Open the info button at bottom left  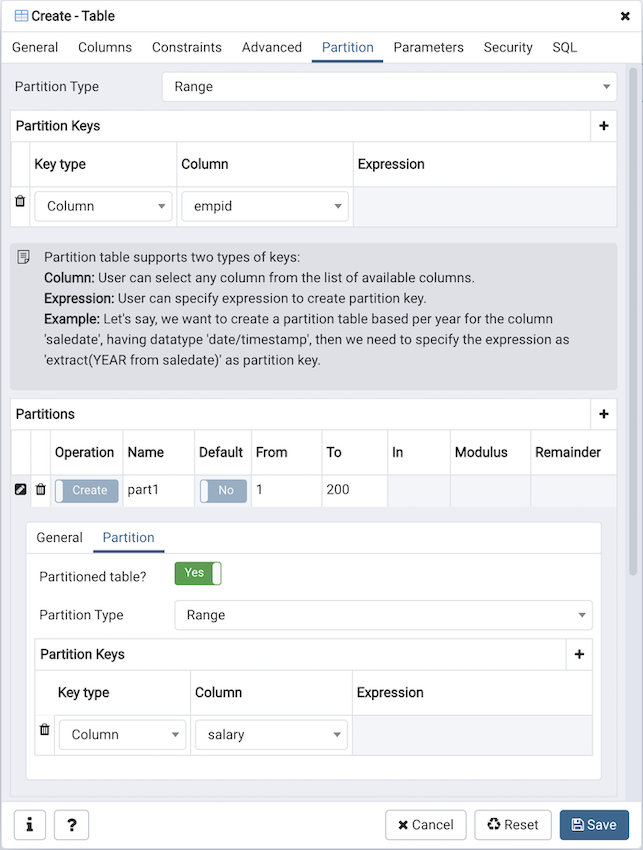30,825
